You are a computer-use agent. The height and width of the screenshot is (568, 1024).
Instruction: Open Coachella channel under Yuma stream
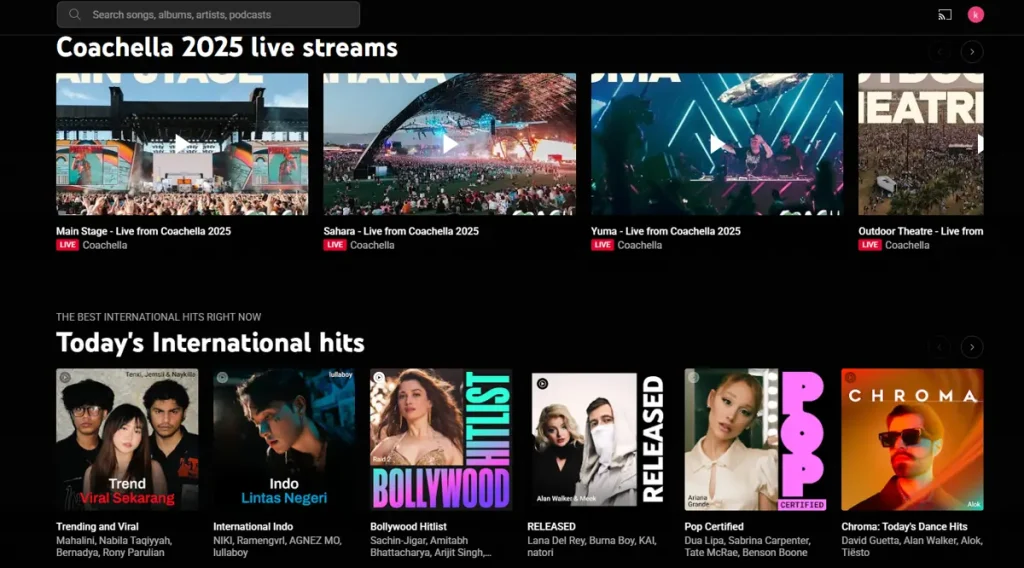coord(639,245)
